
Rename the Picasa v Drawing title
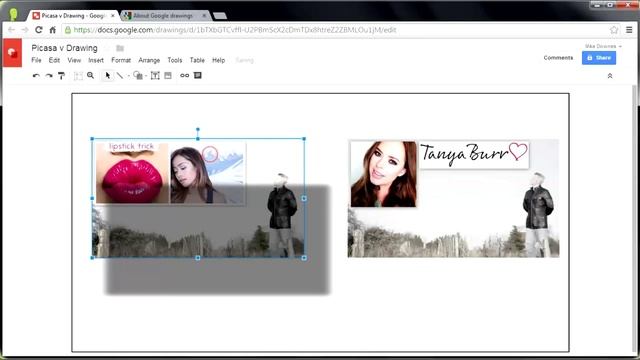[x=64, y=48]
